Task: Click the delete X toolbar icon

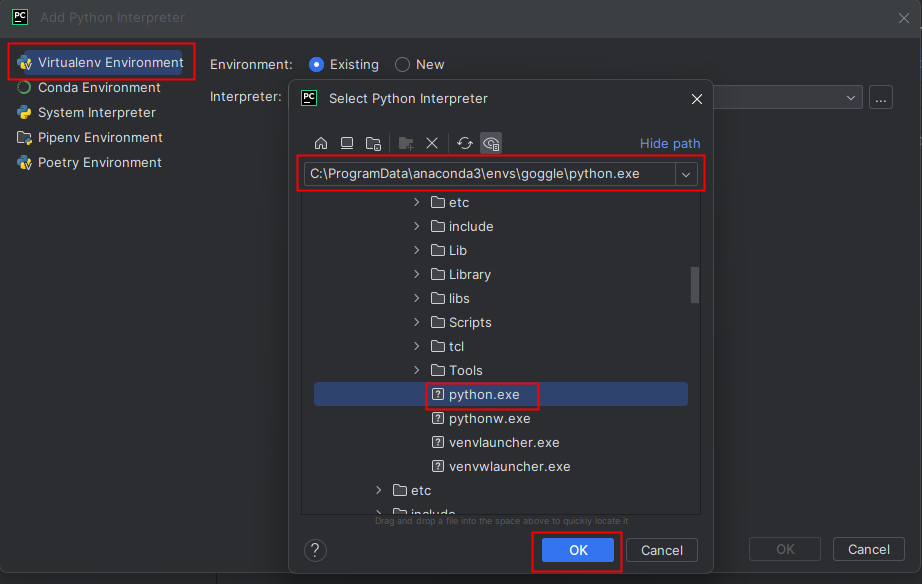Action: (x=432, y=143)
